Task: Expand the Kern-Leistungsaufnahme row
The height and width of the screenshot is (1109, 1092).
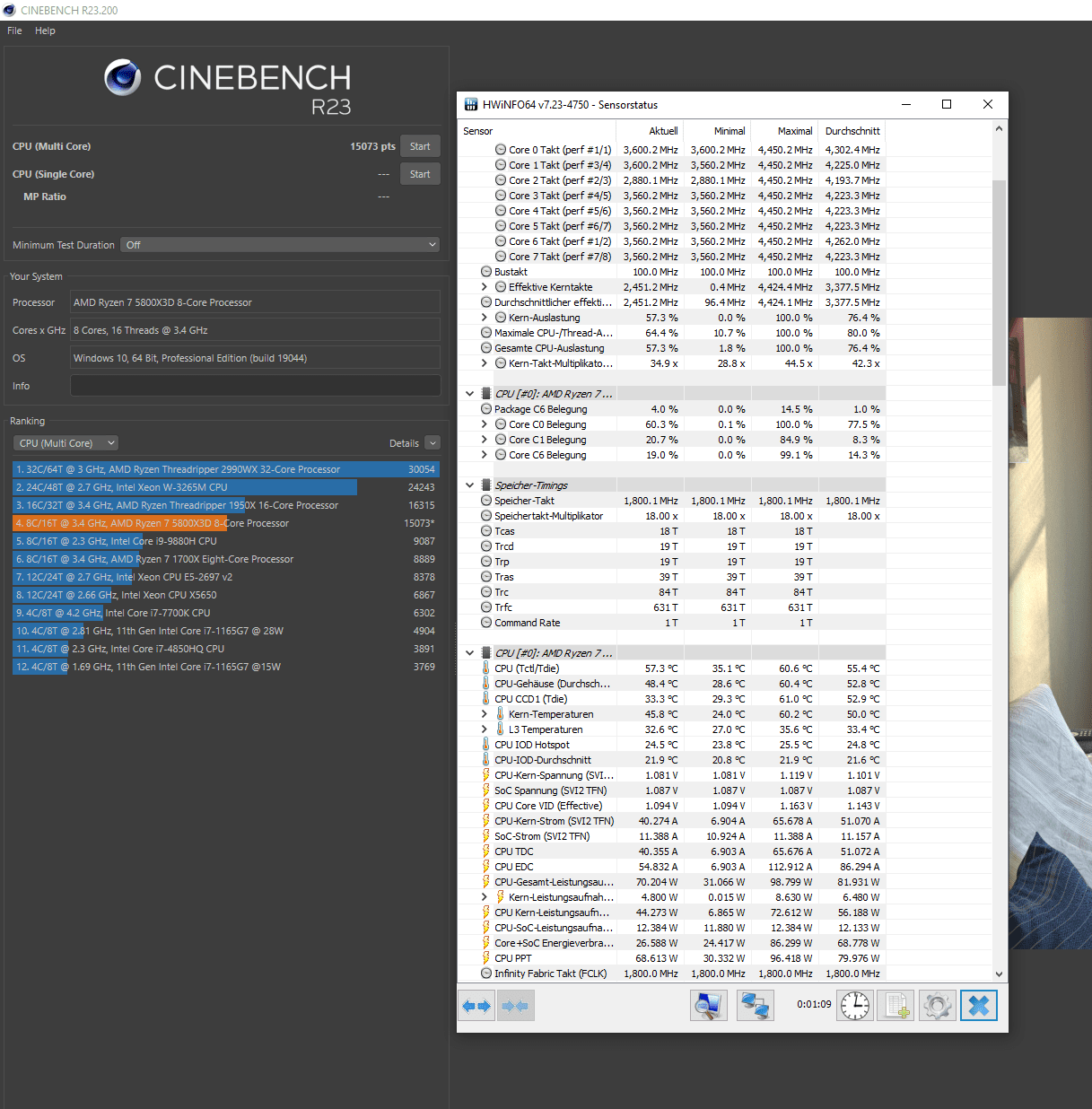Action: click(485, 897)
